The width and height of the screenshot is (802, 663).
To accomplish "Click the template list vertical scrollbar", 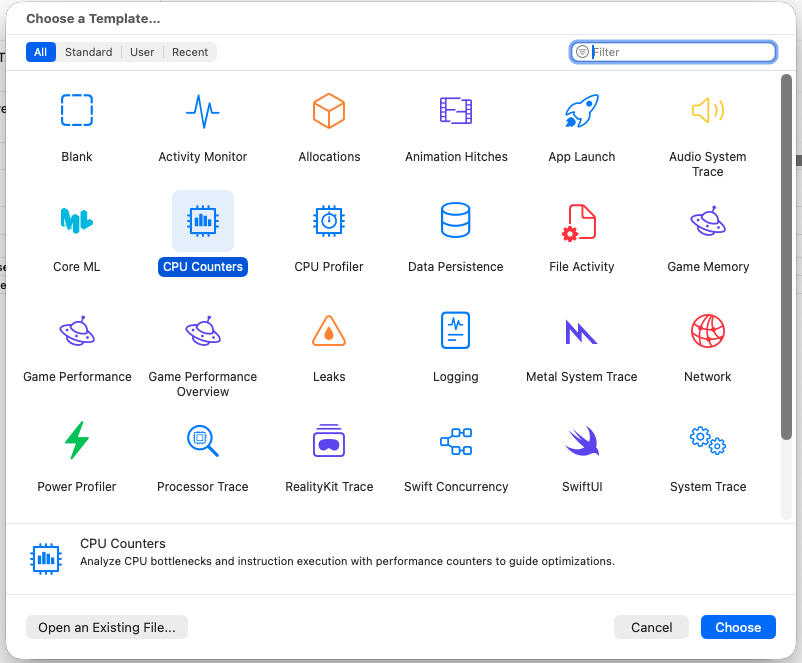I will point(786,257).
